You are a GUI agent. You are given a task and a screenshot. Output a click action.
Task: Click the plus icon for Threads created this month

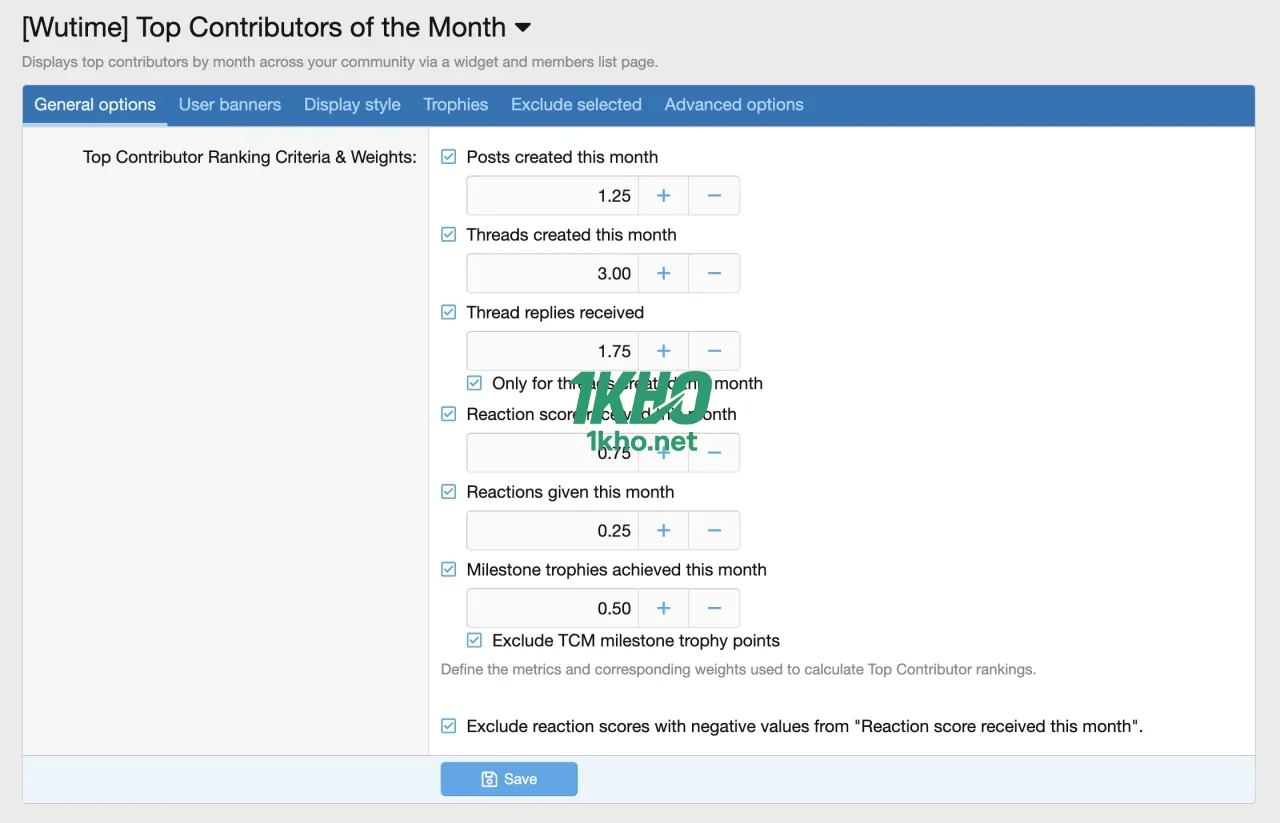(x=663, y=273)
